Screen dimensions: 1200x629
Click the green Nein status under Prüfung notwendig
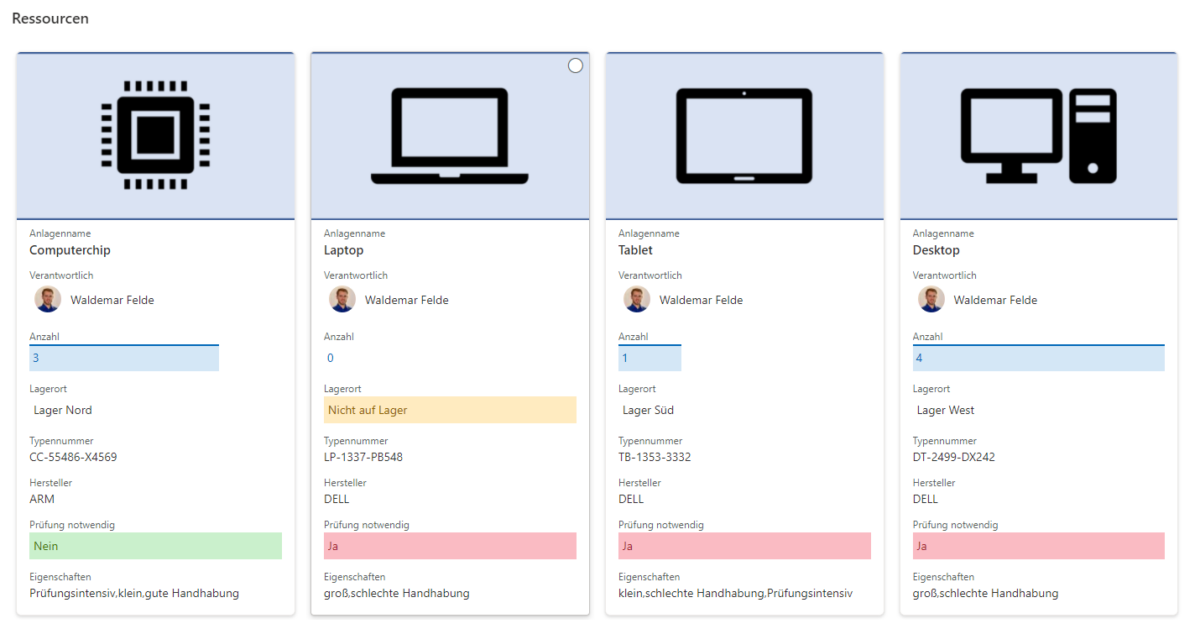tap(155, 545)
